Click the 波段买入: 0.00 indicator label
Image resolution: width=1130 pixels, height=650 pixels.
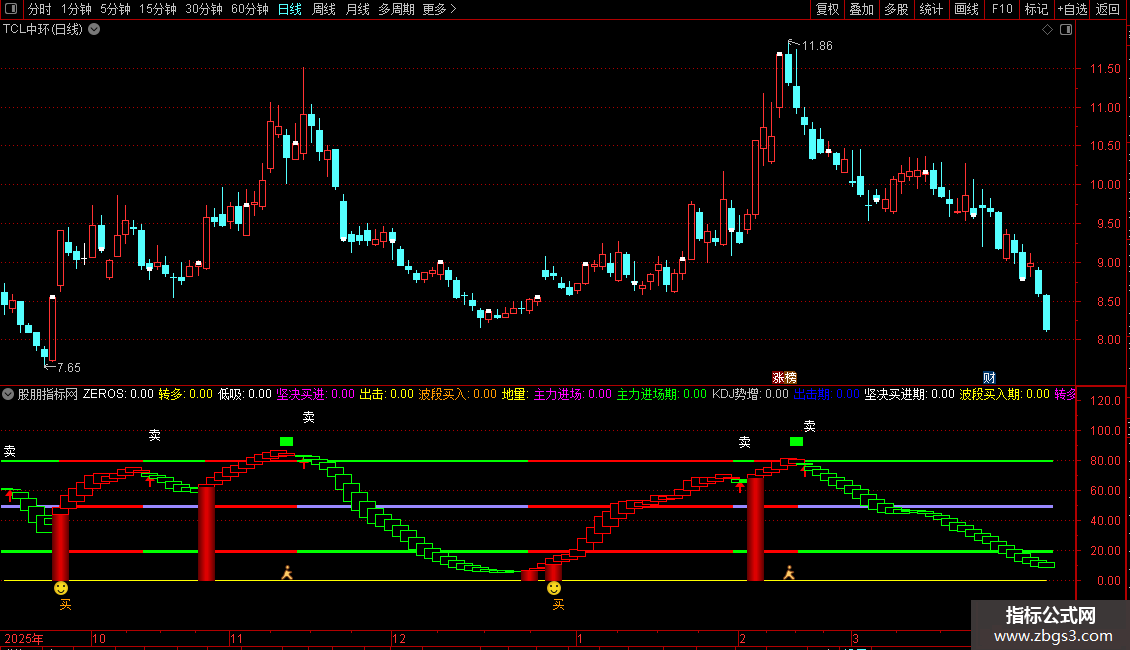[x=458, y=394]
